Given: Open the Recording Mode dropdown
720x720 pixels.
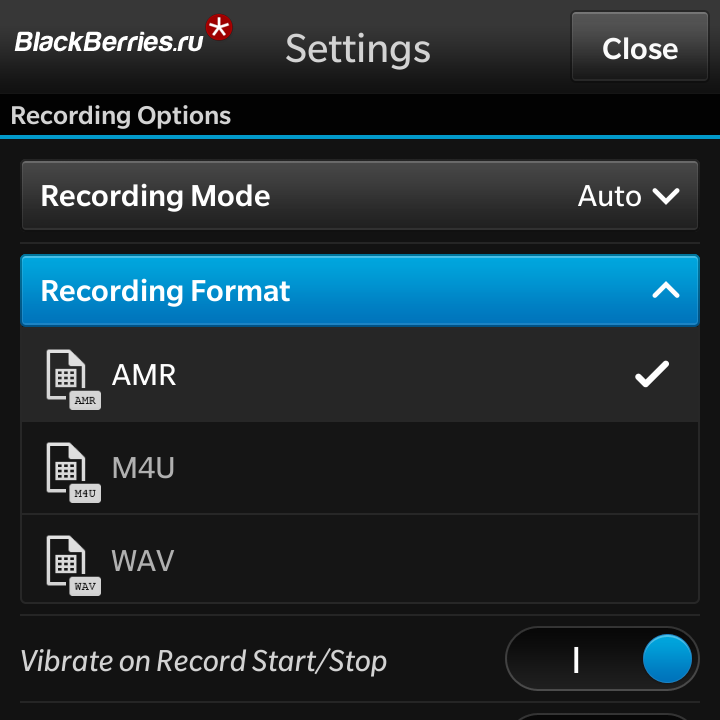Looking at the screenshot, I should coord(360,195).
